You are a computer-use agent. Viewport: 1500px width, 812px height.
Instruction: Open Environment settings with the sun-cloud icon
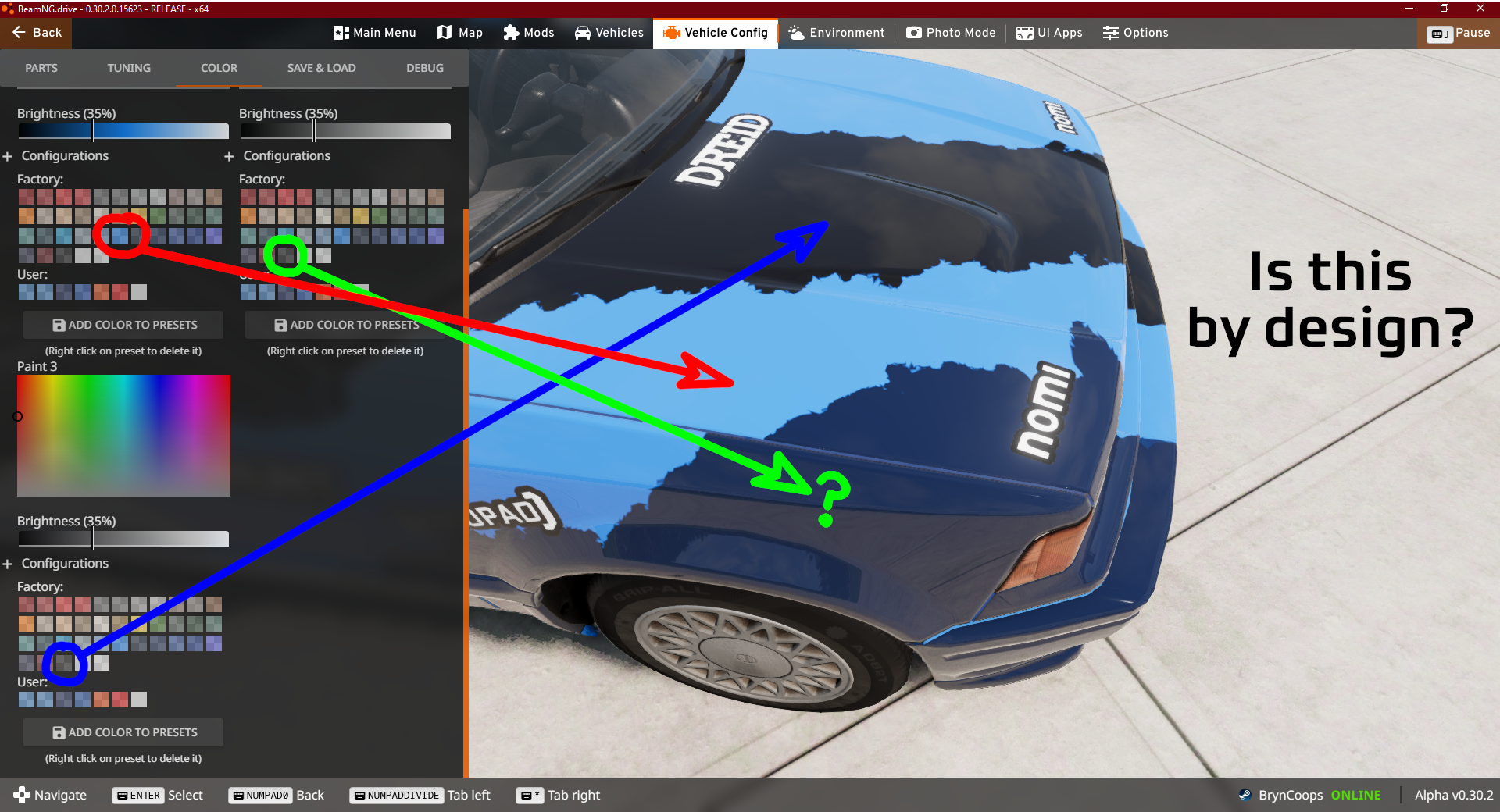(796, 33)
